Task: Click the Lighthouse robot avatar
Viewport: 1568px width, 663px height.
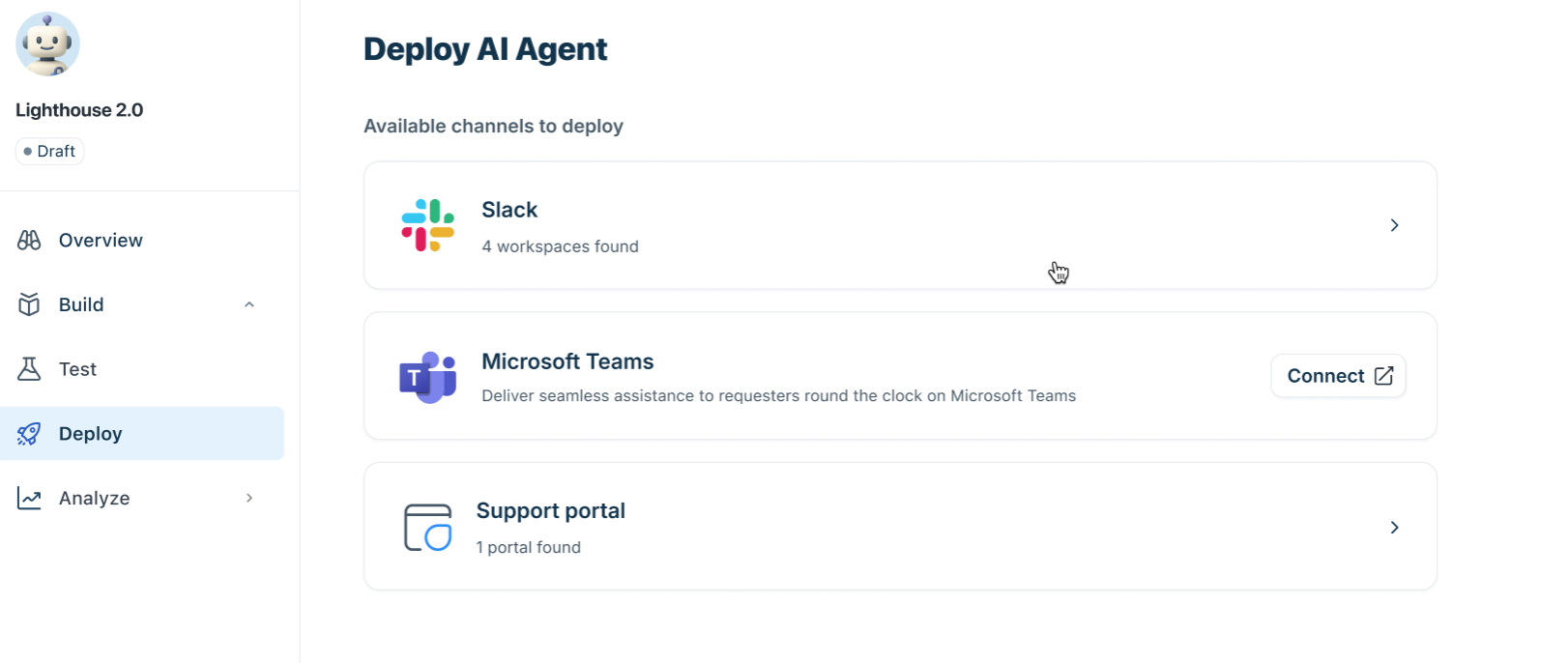Action: [47, 44]
